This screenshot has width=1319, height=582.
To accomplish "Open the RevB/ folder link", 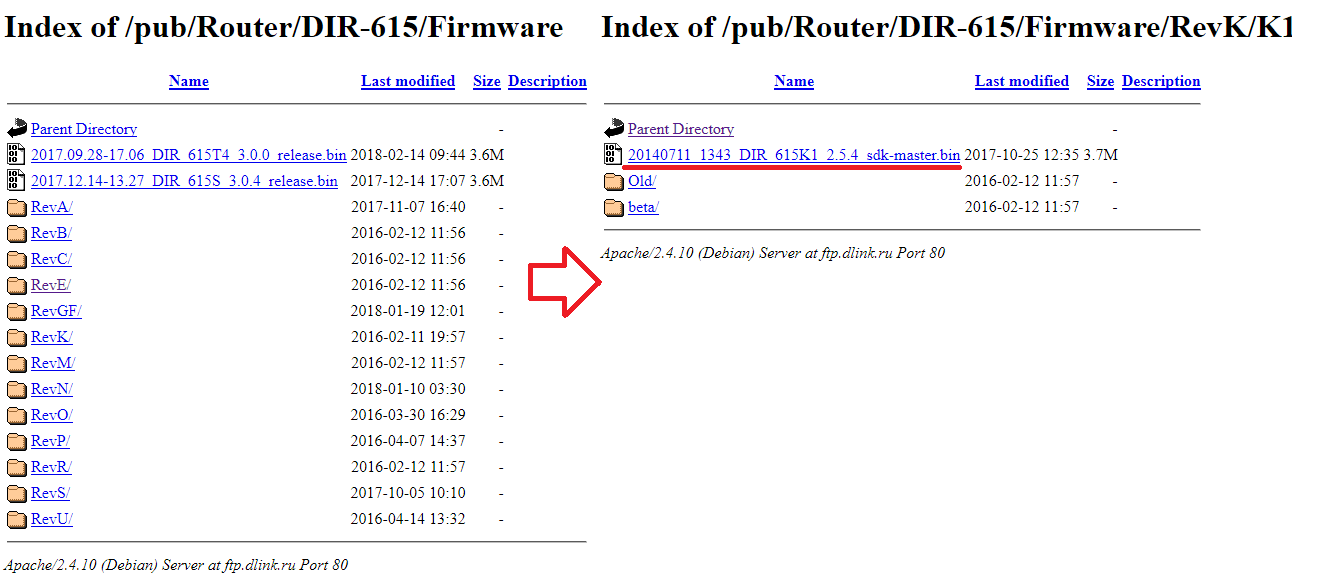I will 51,233.
